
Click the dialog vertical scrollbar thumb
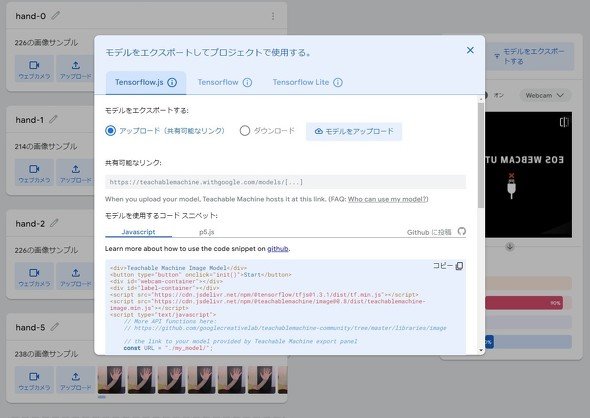point(481,155)
